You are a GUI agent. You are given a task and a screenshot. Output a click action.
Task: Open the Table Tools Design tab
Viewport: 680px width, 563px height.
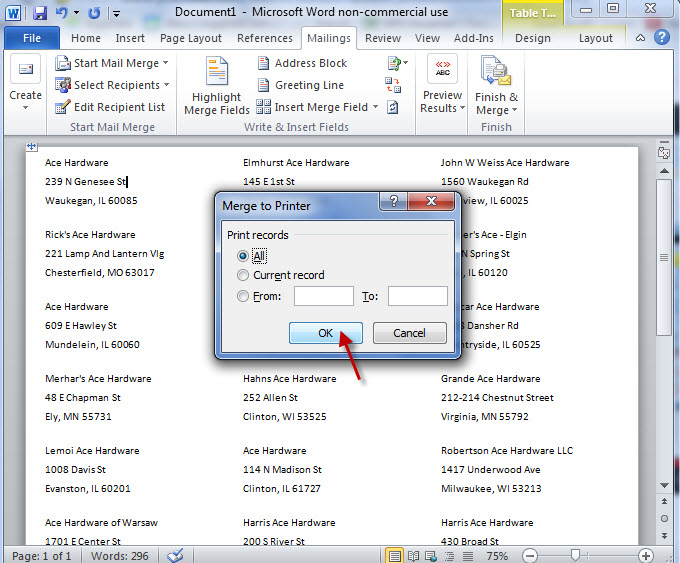[x=533, y=38]
